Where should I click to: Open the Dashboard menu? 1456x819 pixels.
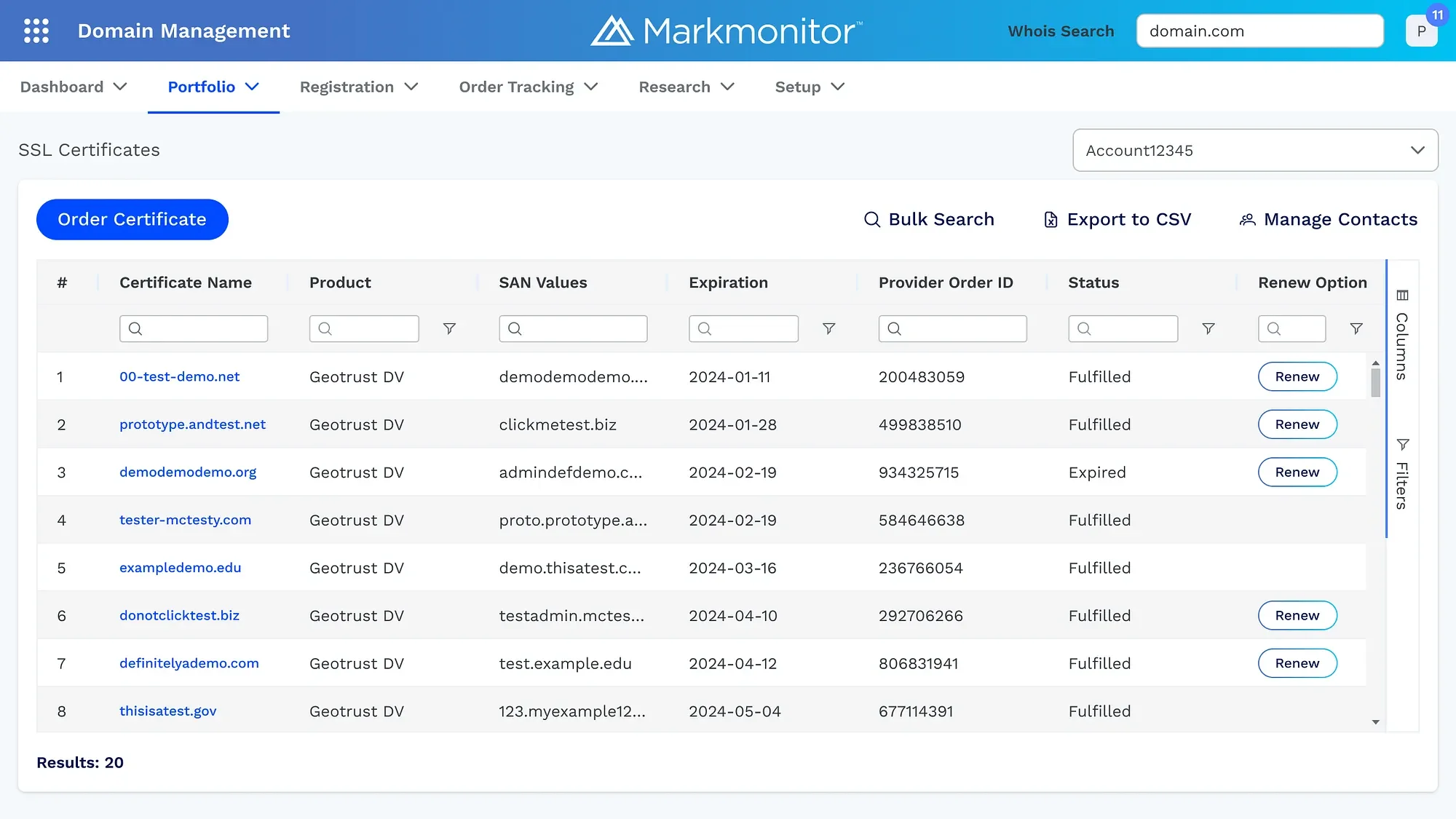pyautogui.click(x=74, y=87)
